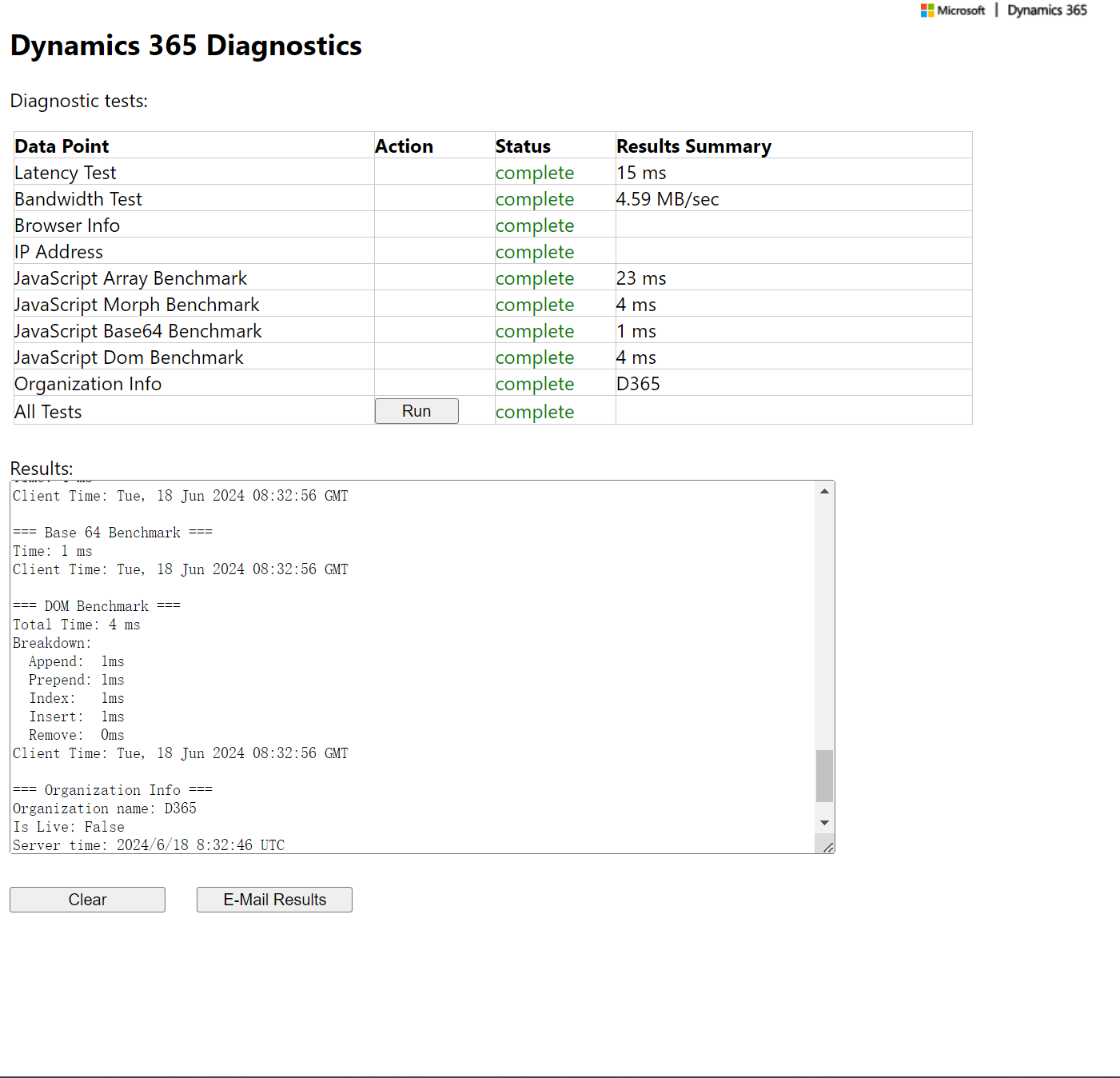The image size is (1120, 1078).
Task: Select the Bandwidth Test row label
Action: pos(78,199)
